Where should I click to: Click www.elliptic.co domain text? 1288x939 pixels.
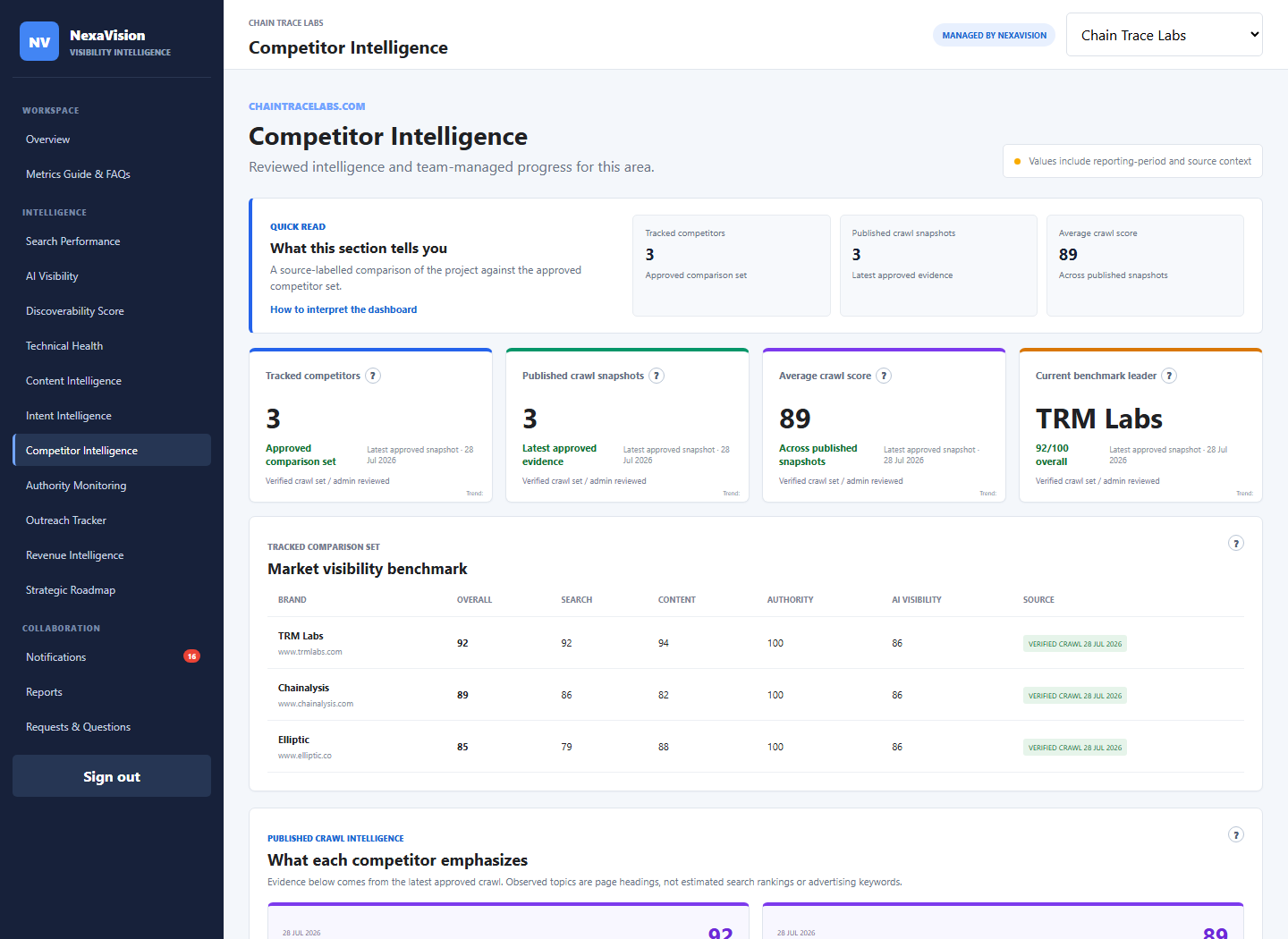(x=304, y=756)
